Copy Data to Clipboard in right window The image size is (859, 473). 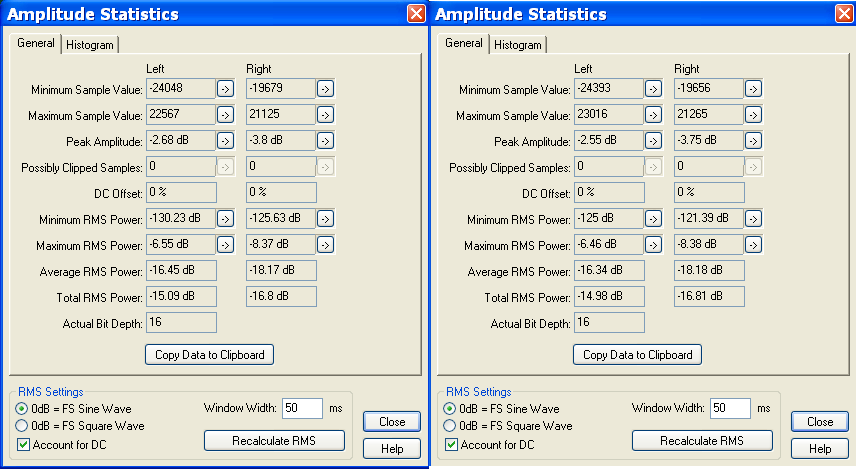(637, 355)
